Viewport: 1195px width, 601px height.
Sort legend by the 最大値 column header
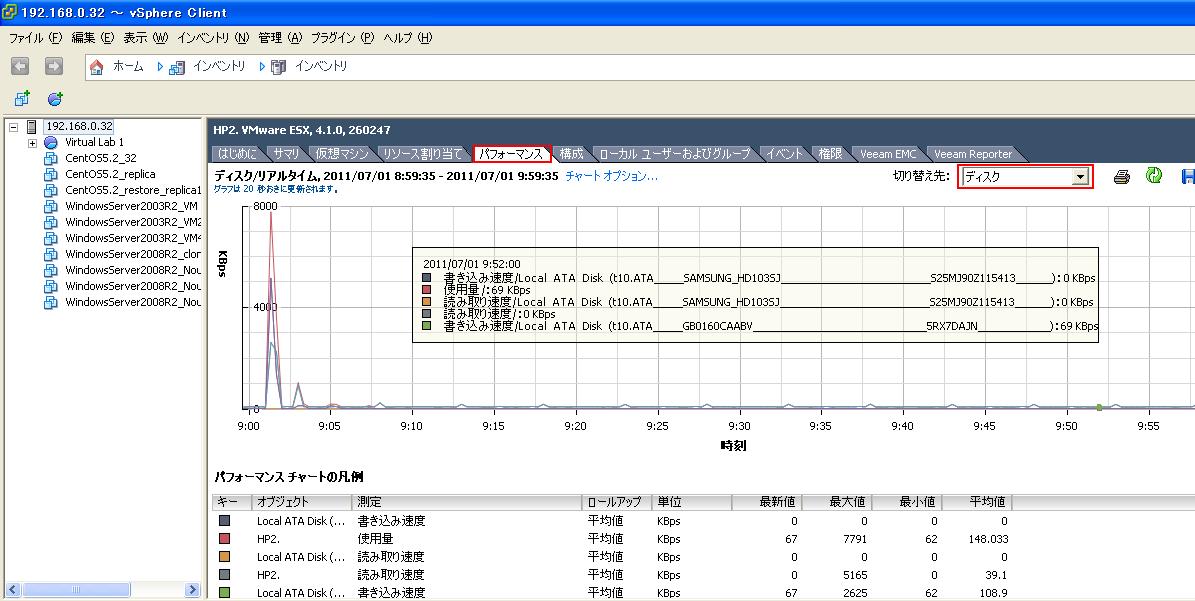click(x=837, y=502)
